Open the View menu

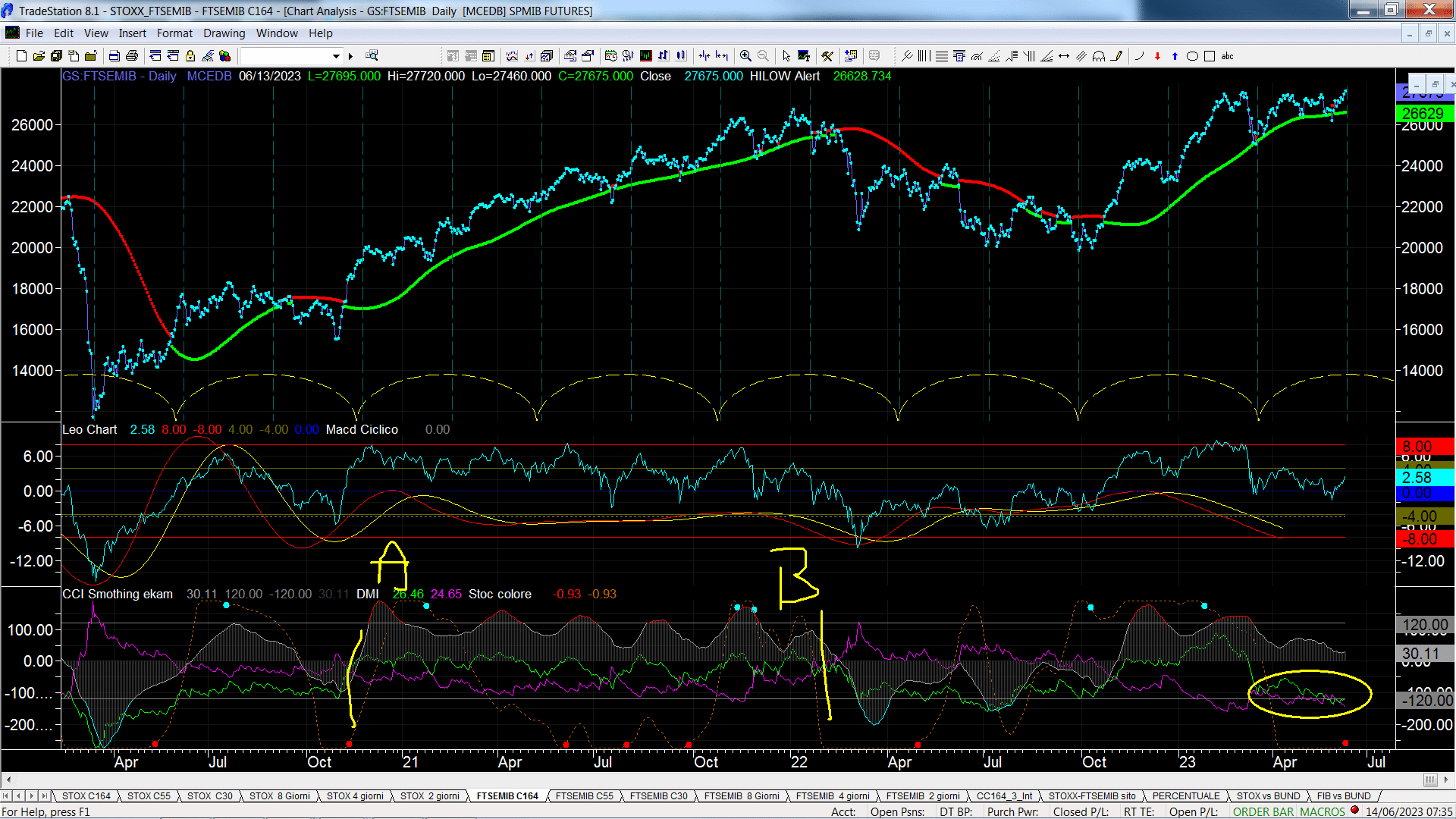pyautogui.click(x=96, y=33)
